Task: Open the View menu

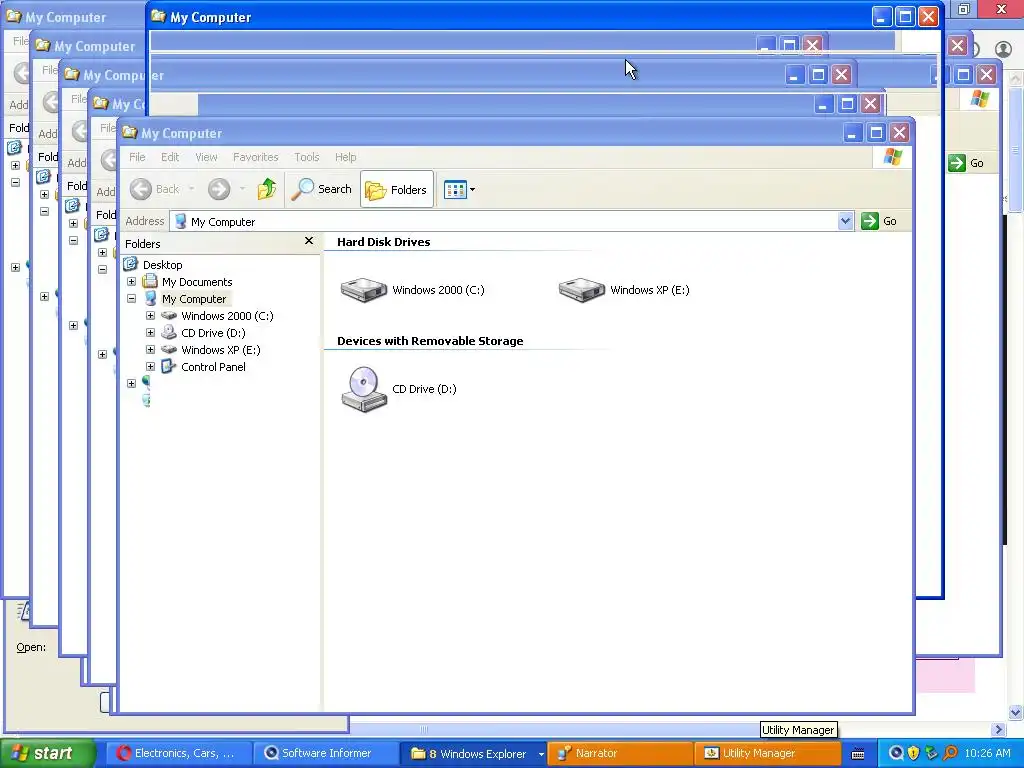Action: click(206, 157)
